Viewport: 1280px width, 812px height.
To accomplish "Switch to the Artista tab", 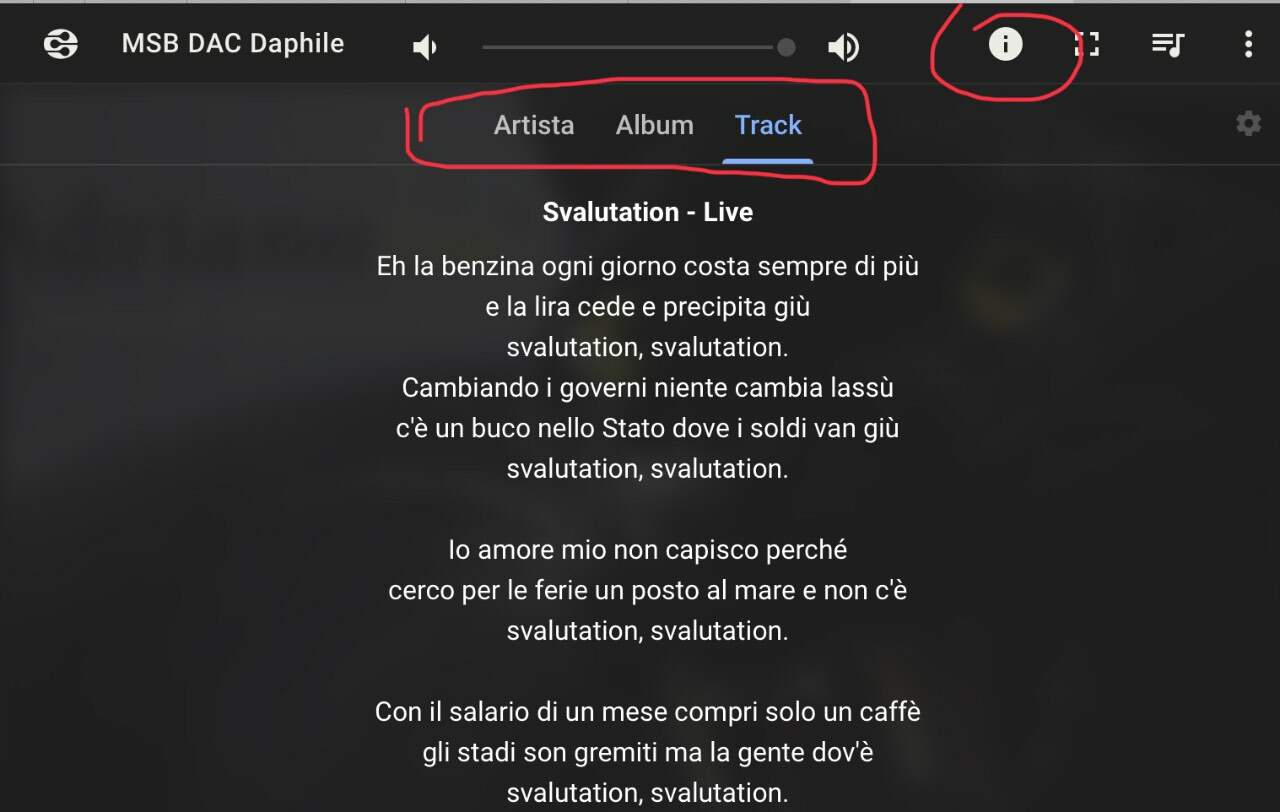I will point(534,125).
